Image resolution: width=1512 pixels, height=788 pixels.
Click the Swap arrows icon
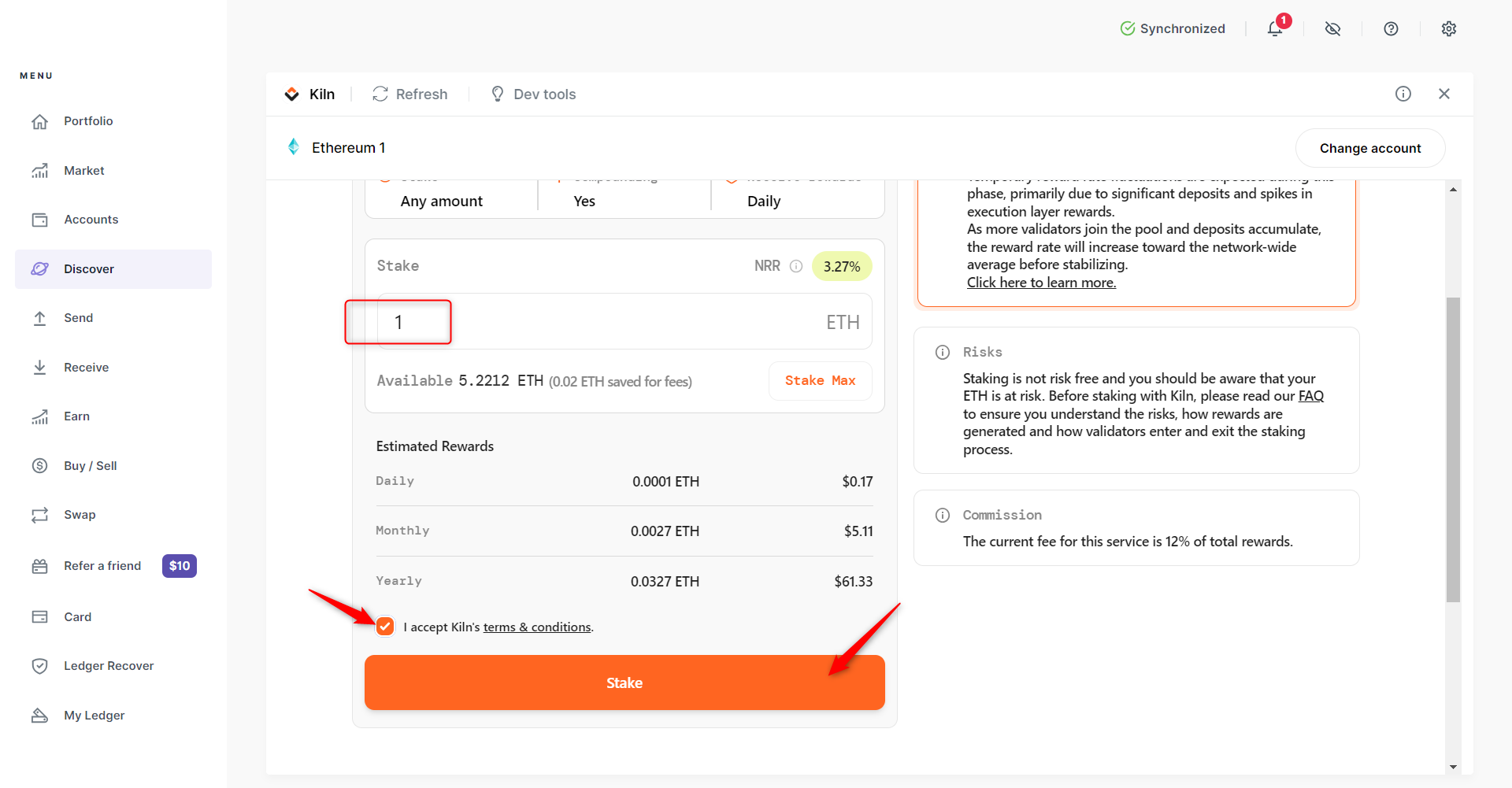click(40, 515)
